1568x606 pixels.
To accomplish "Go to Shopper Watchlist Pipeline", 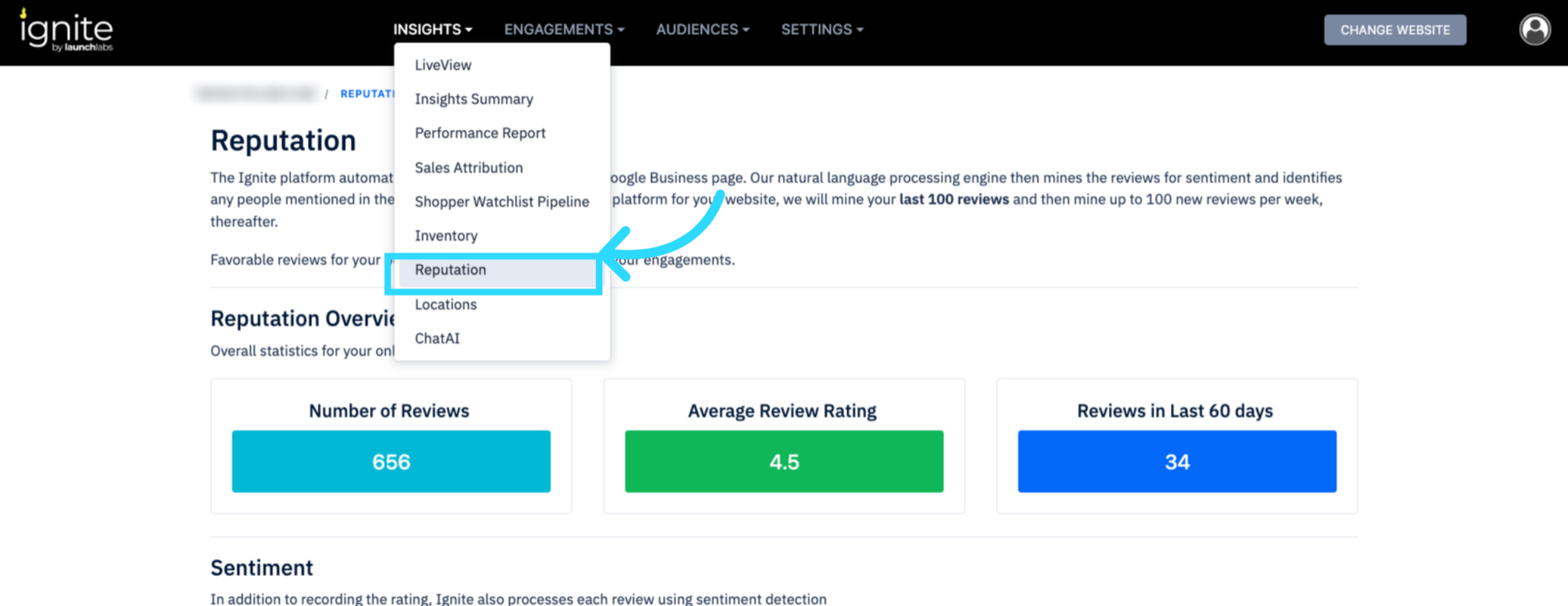I will [502, 202].
